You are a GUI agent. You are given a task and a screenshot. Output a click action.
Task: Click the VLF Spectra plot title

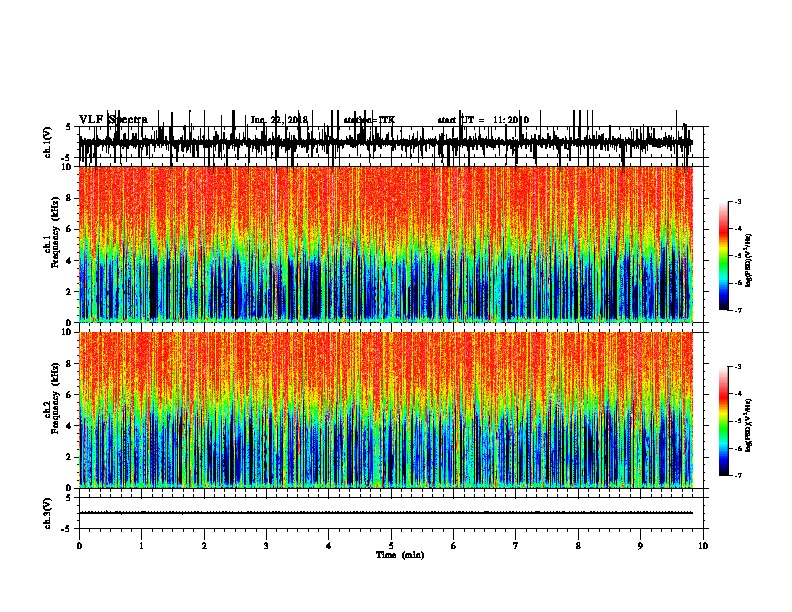[113, 119]
